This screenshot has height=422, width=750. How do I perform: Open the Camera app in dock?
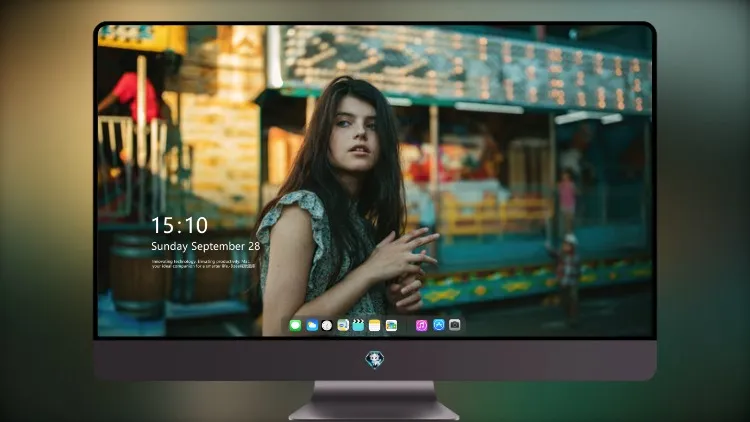455,325
